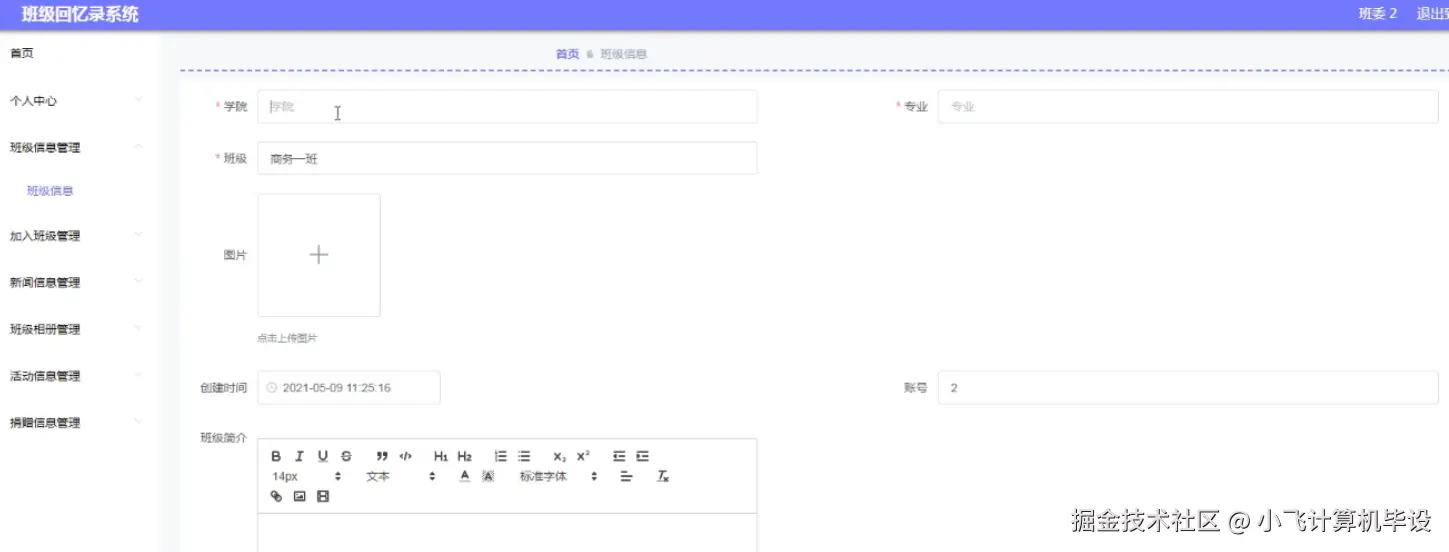This screenshot has height=552, width=1449.
Task: Click the 班委 2 user label
Action: [1377, 14]
